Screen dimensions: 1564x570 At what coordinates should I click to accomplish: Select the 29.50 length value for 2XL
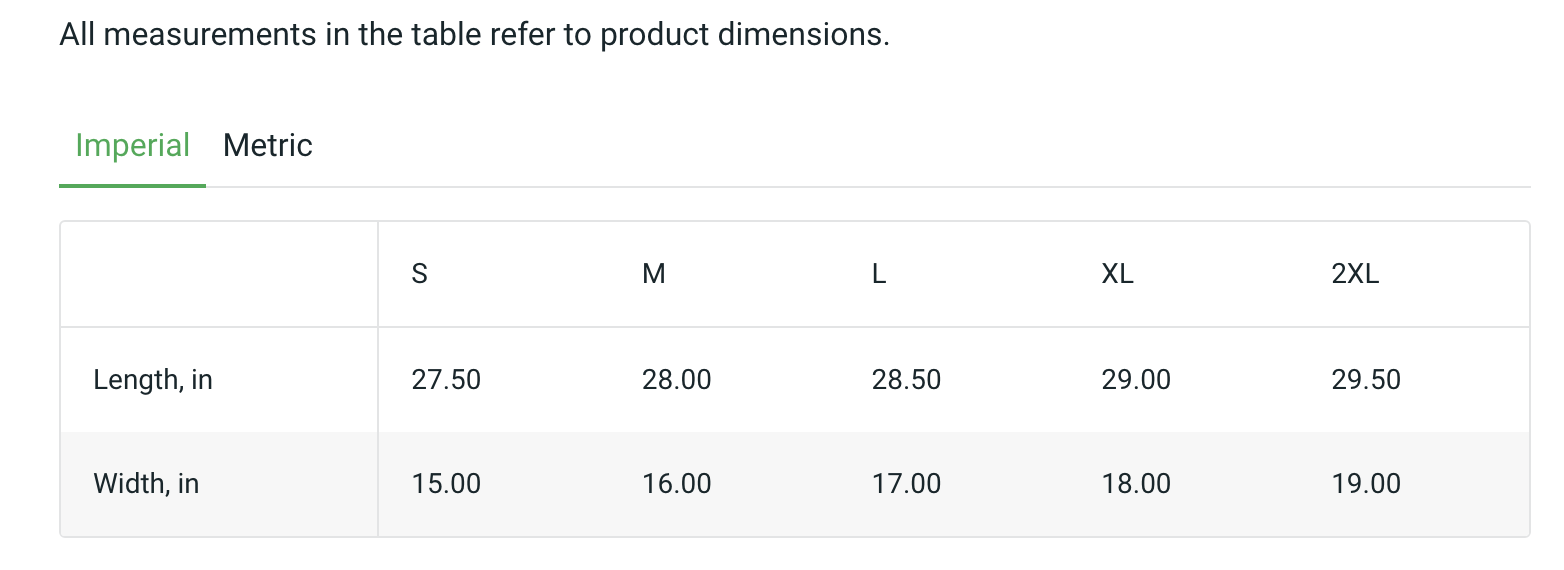tap(1366, 380)
